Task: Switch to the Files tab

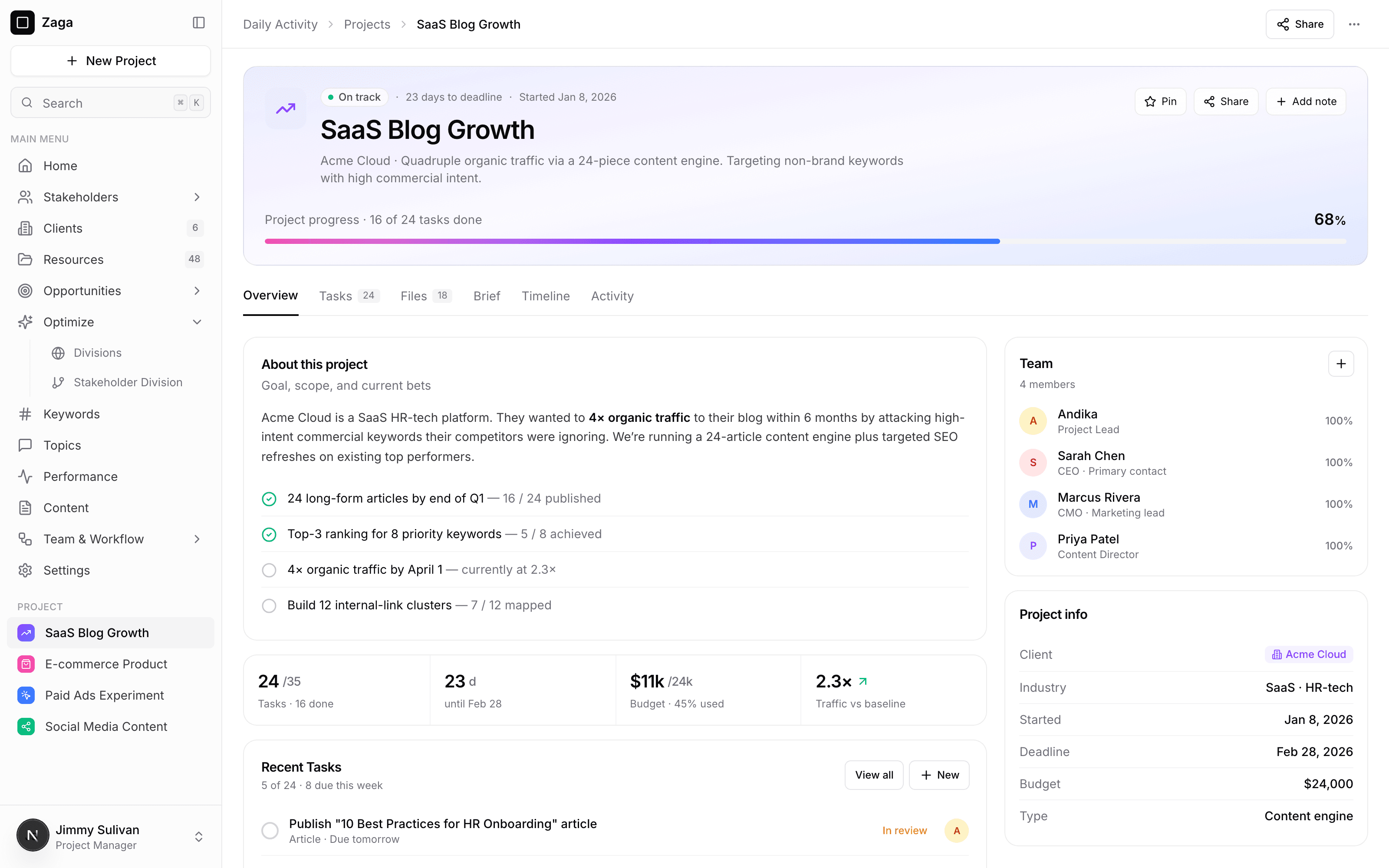Action: pos(426,296)
